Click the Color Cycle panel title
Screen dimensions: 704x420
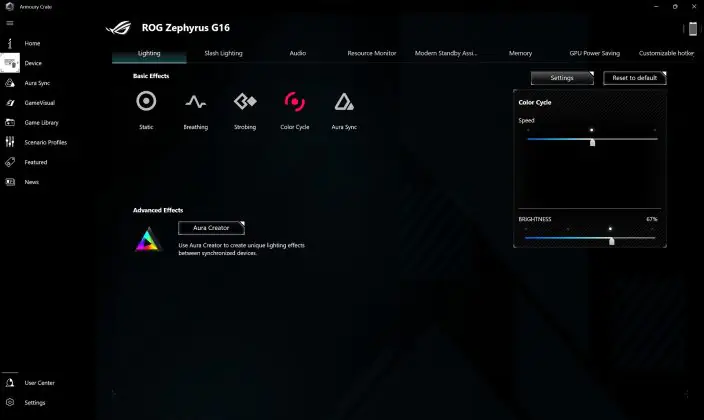coord(535,102)
